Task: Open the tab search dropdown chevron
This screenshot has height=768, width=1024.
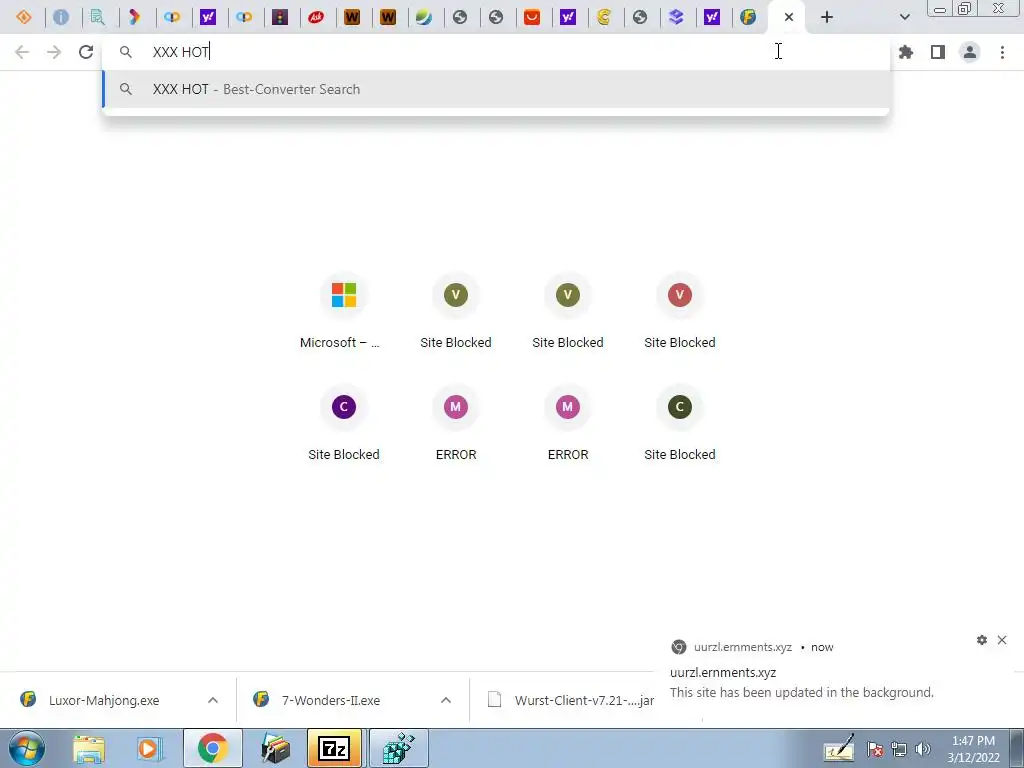Action: [904, 17]
